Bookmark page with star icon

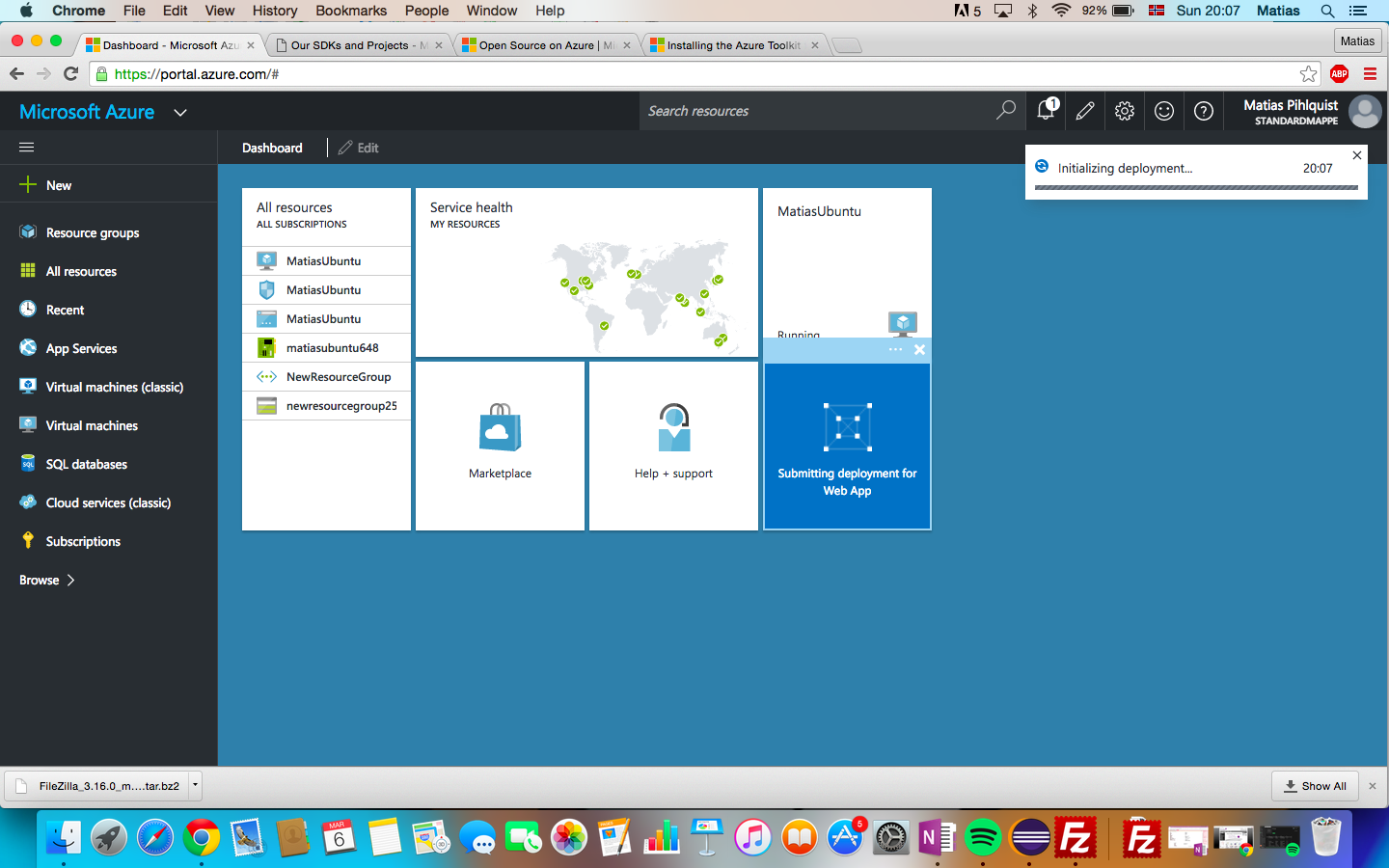pyautogui.click(x=1308, y=74)
